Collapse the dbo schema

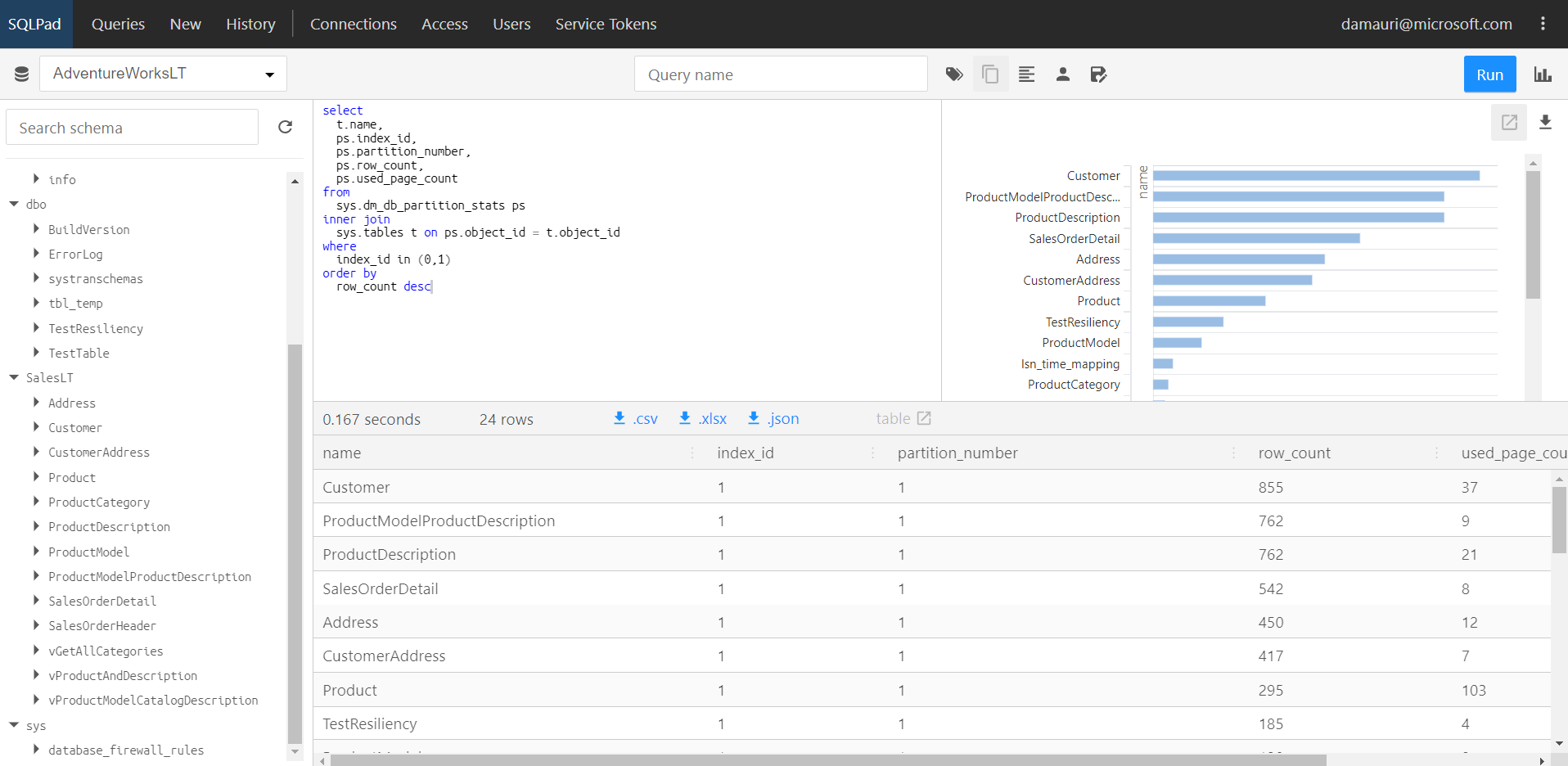coord(13,204)
